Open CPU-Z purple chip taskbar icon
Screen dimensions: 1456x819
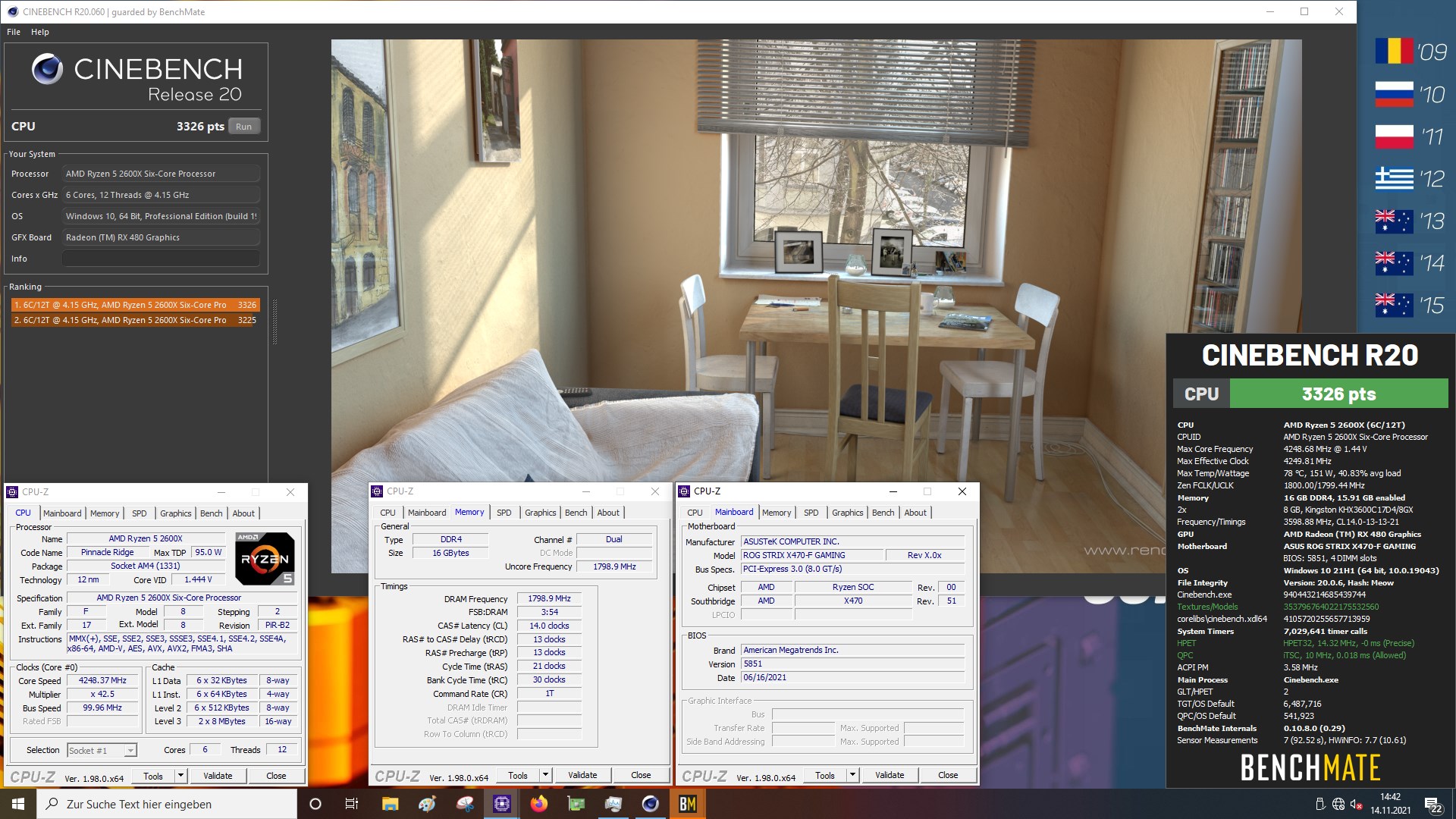tap(502, 804)
